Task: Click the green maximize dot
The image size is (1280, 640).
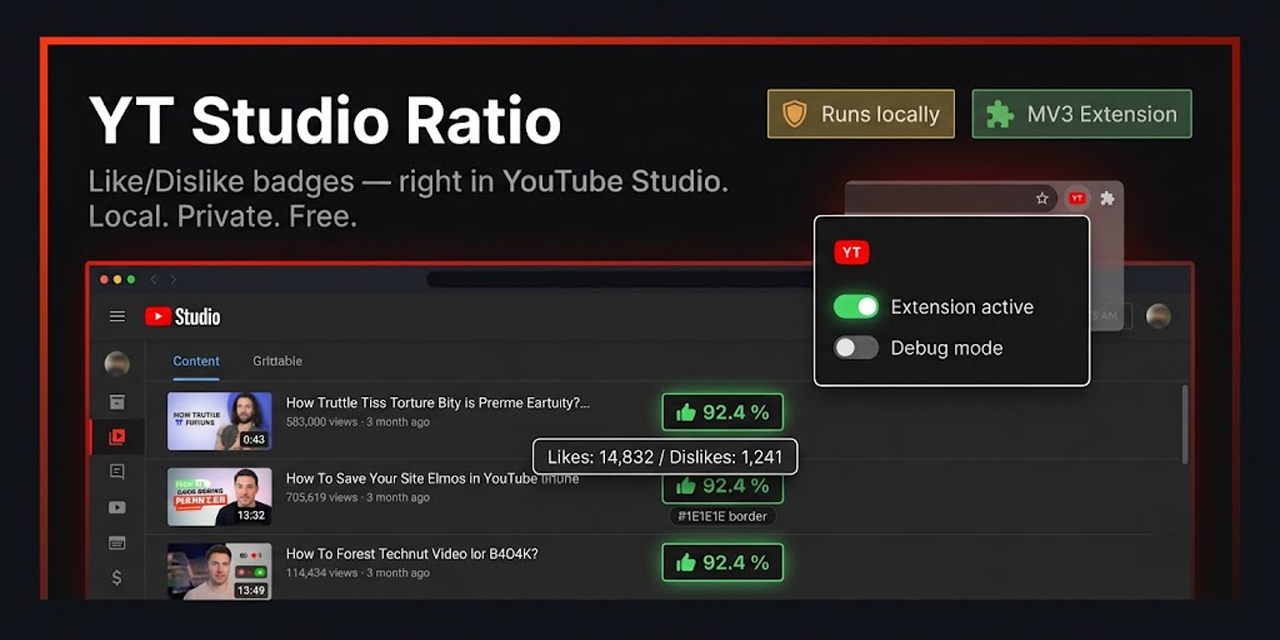Action: click(131, 280)
